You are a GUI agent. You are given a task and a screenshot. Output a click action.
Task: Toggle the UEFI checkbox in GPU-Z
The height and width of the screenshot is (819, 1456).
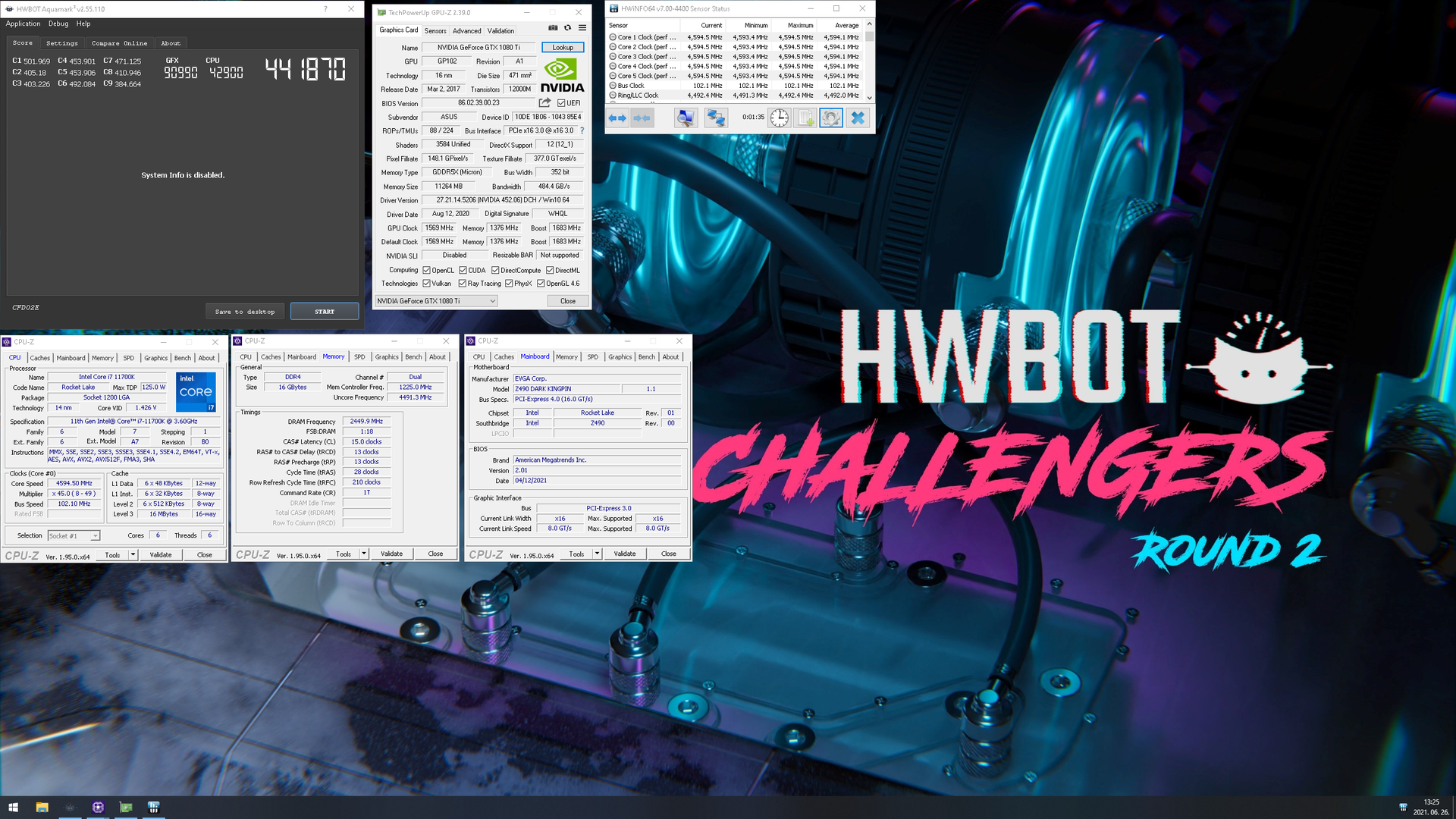point(561,103)
